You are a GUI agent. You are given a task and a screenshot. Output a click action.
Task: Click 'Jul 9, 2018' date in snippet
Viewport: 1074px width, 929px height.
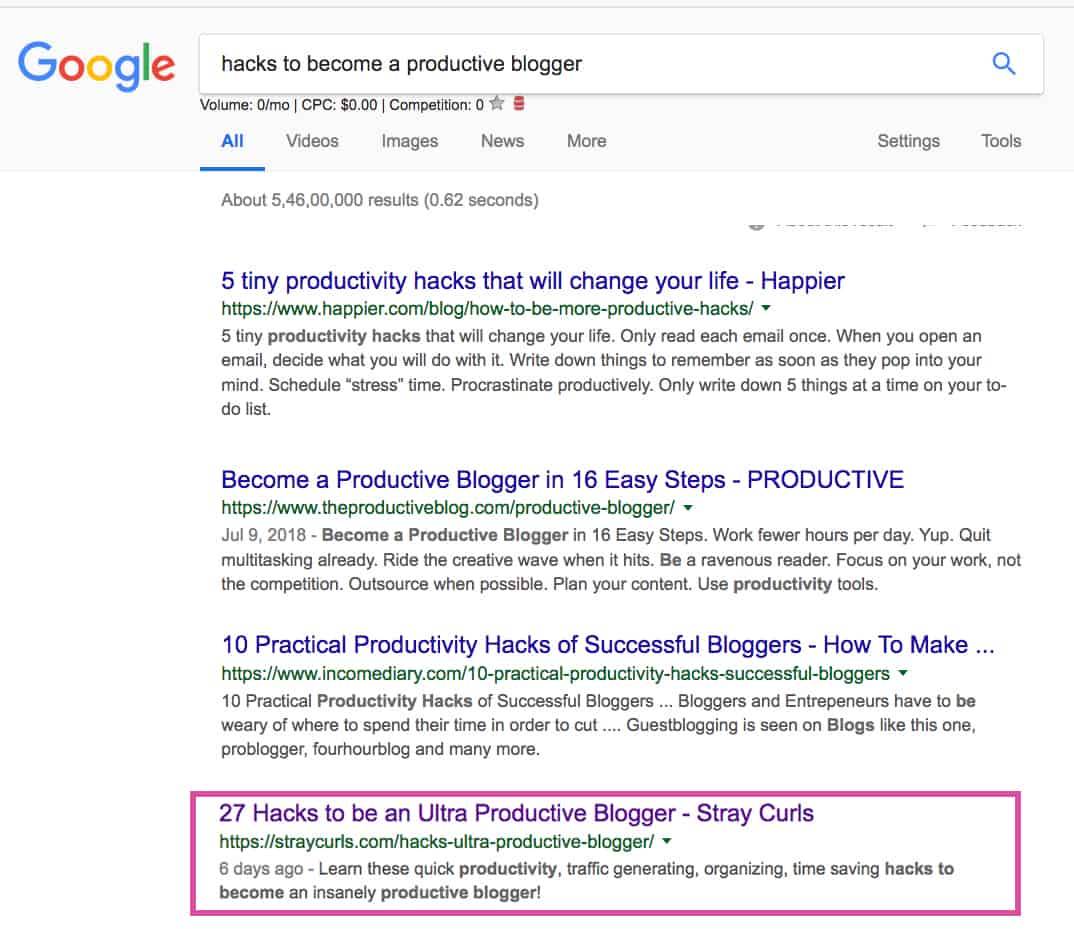[263, 535]
